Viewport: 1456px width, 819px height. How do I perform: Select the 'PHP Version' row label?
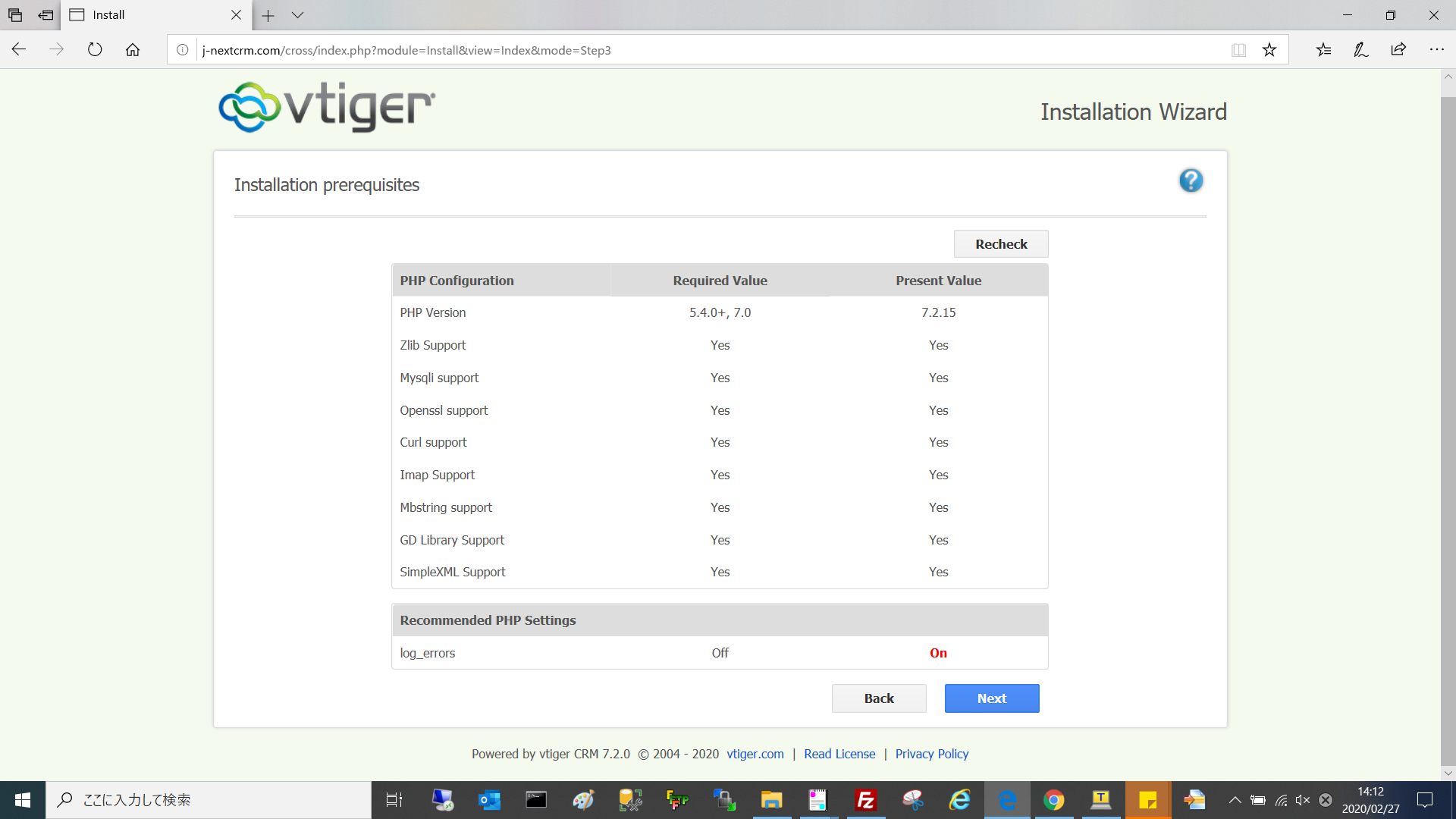point(433,312)
